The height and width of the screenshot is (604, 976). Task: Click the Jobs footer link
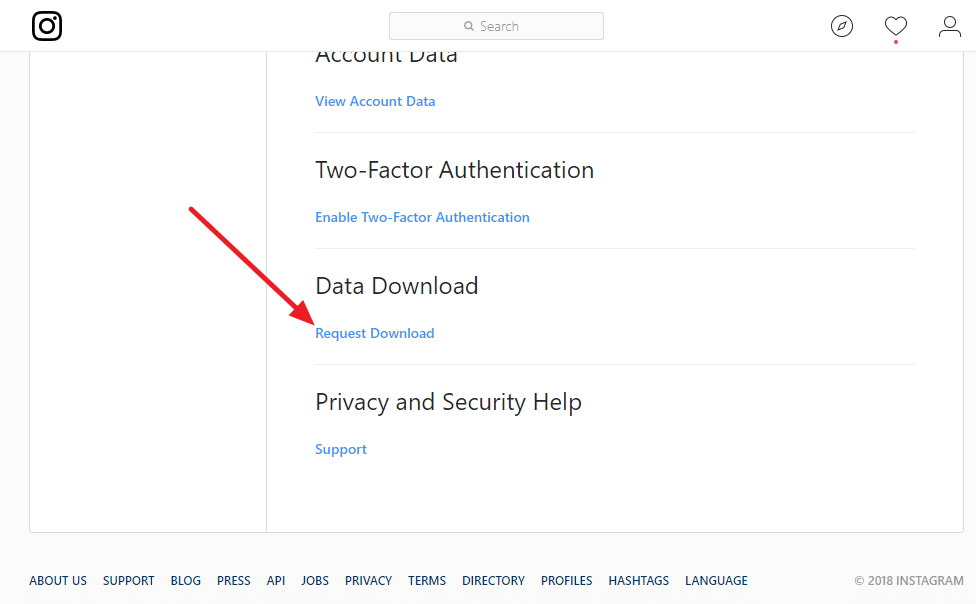pyautogui.click(x=315, y=580)
